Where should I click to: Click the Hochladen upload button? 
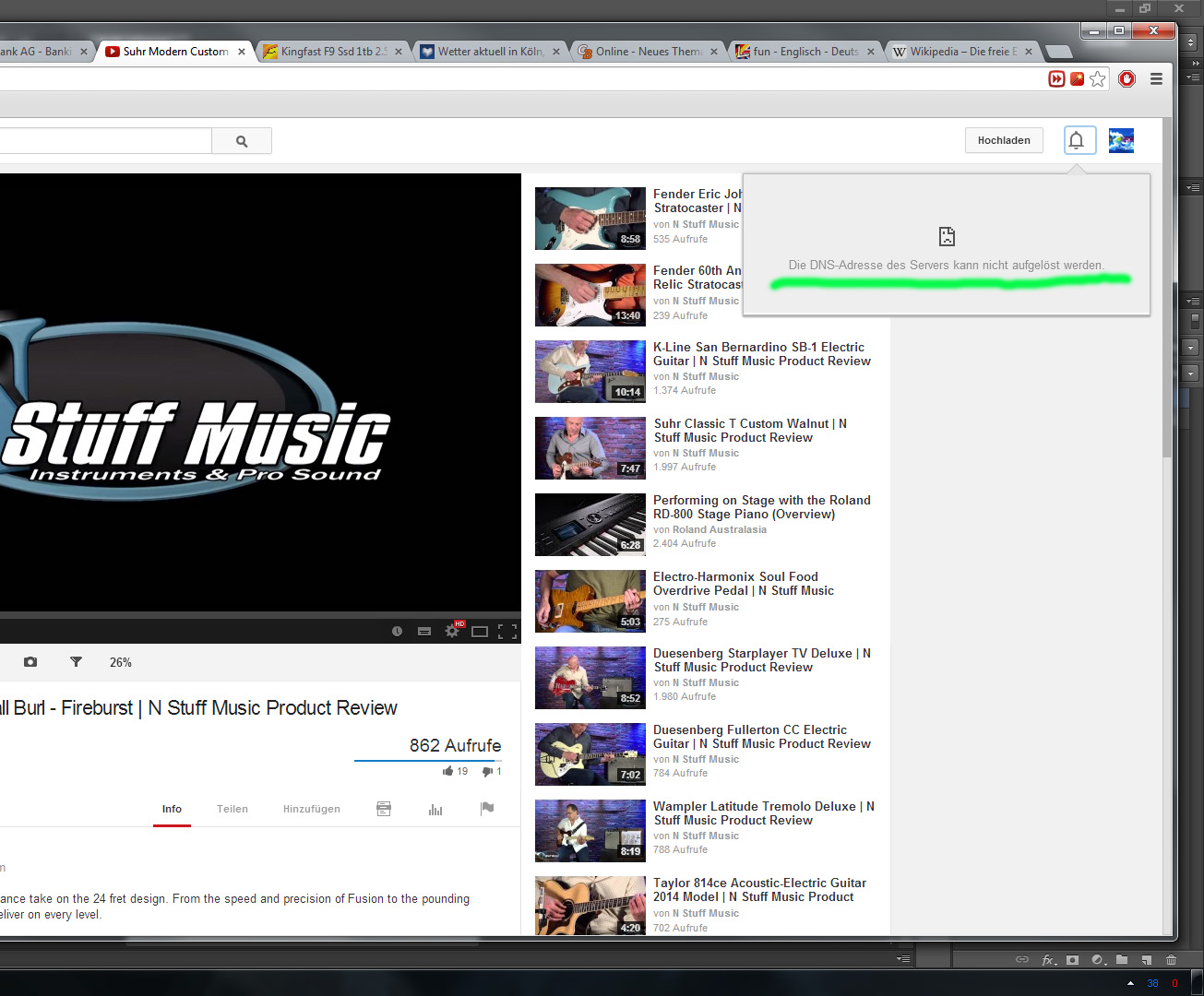(x=1004, y=140)
